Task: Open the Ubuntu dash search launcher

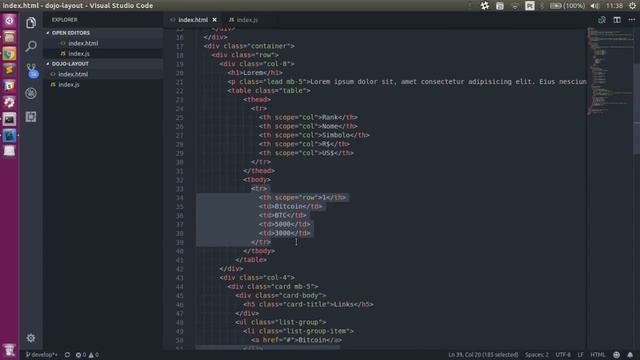Action: 9,20
